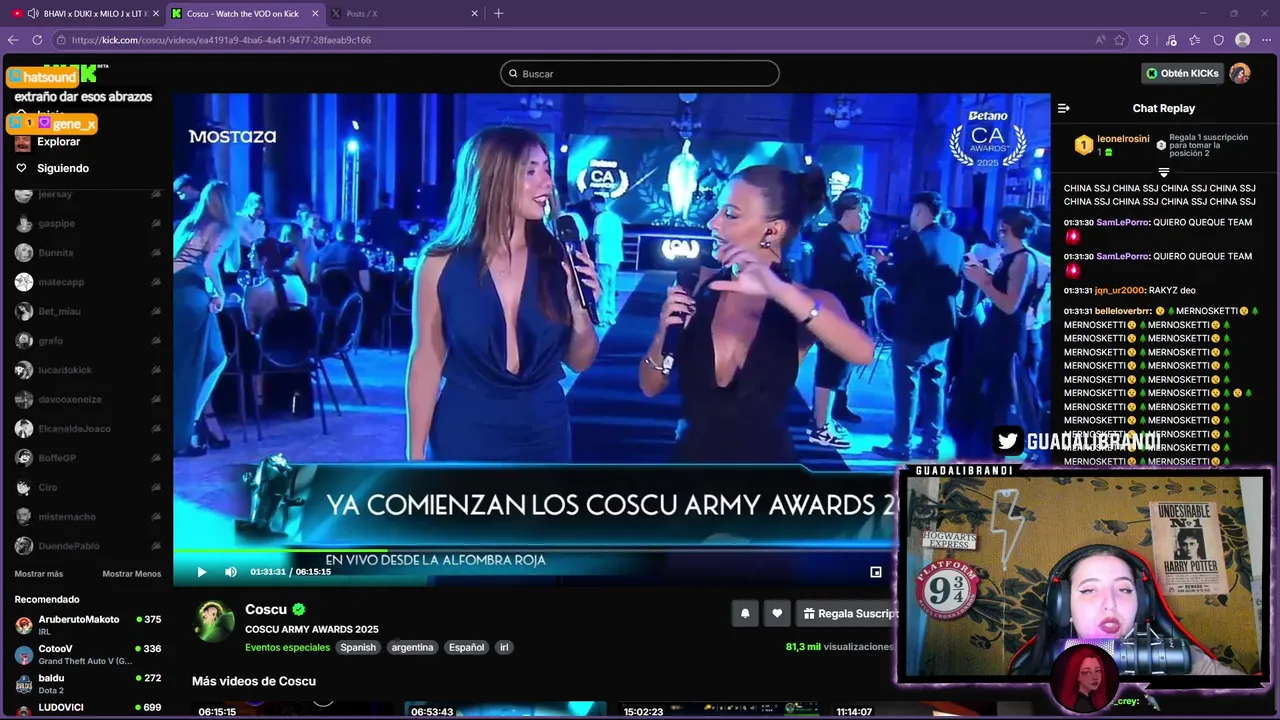Click the read aloud icon
Screen dimensions: 1280x720
pyautogui.click(x=1100, y=40)
